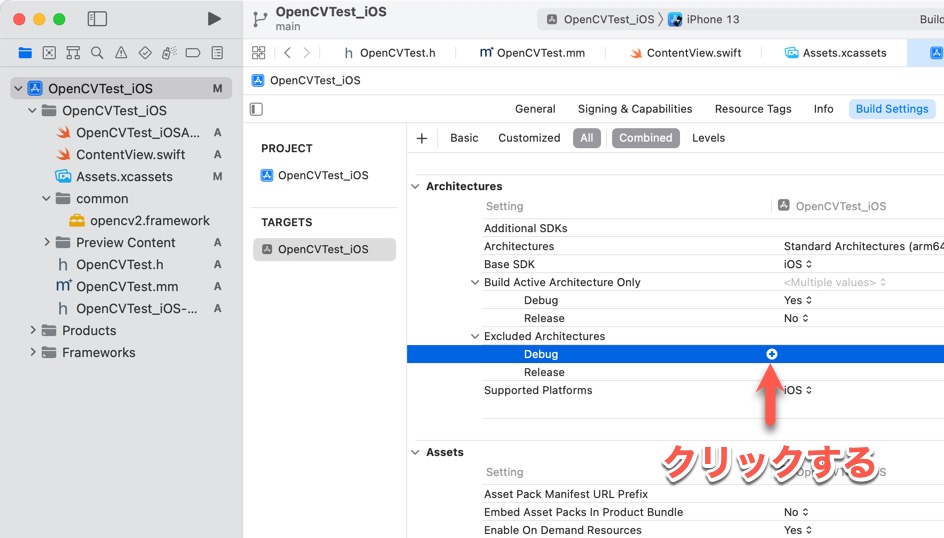Screen dimensions: 944x538
Task: Click the editor grid related-items icon
Action: pos(258,53)
